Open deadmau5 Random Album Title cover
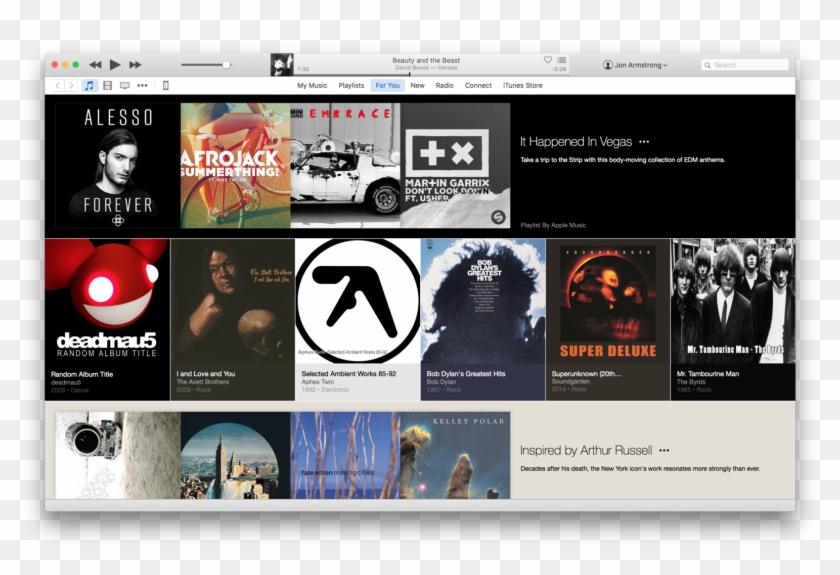The height and width of the screenshot is (575, 840). pos(108,301)
